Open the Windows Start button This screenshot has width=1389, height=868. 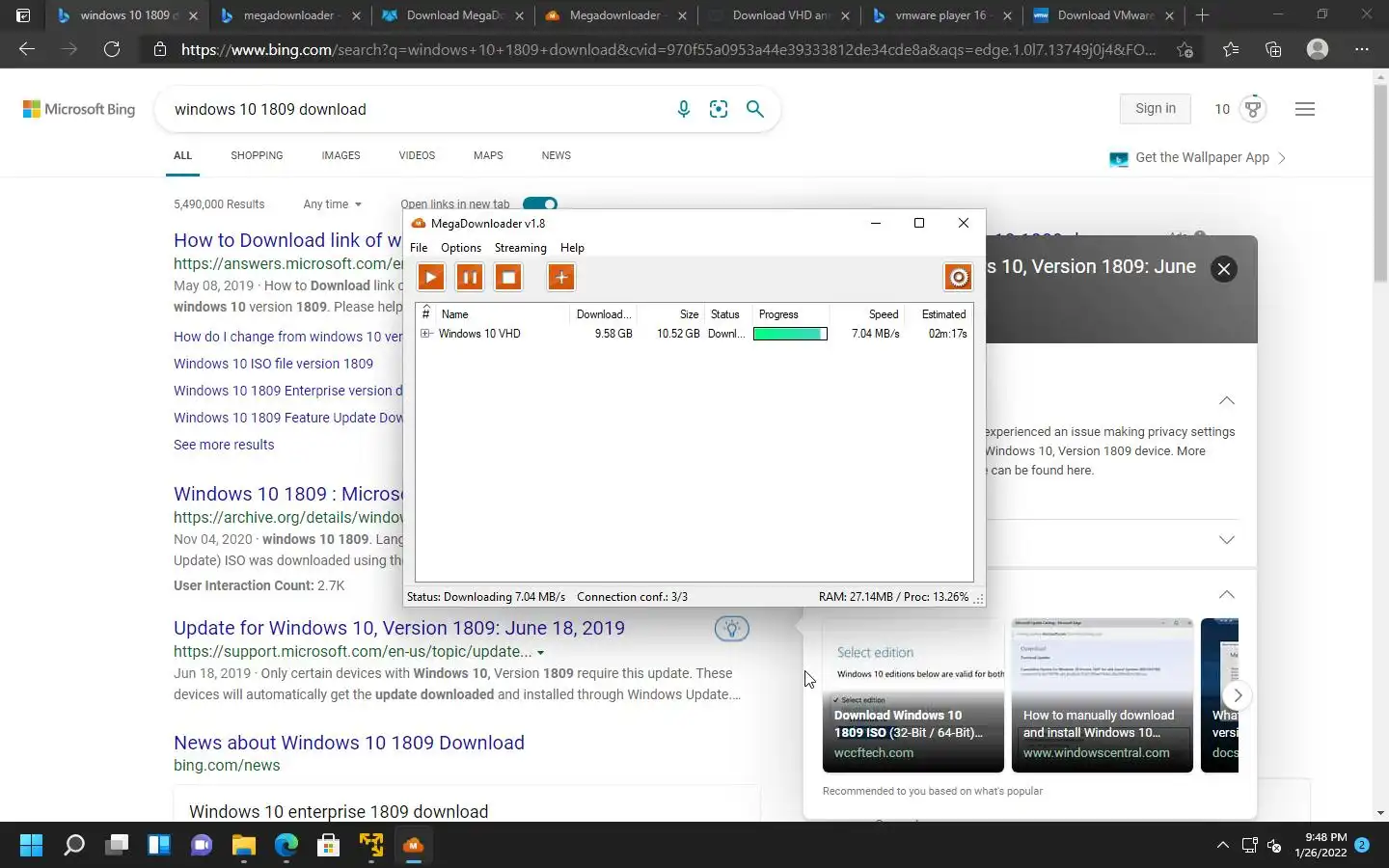(31, 846)
